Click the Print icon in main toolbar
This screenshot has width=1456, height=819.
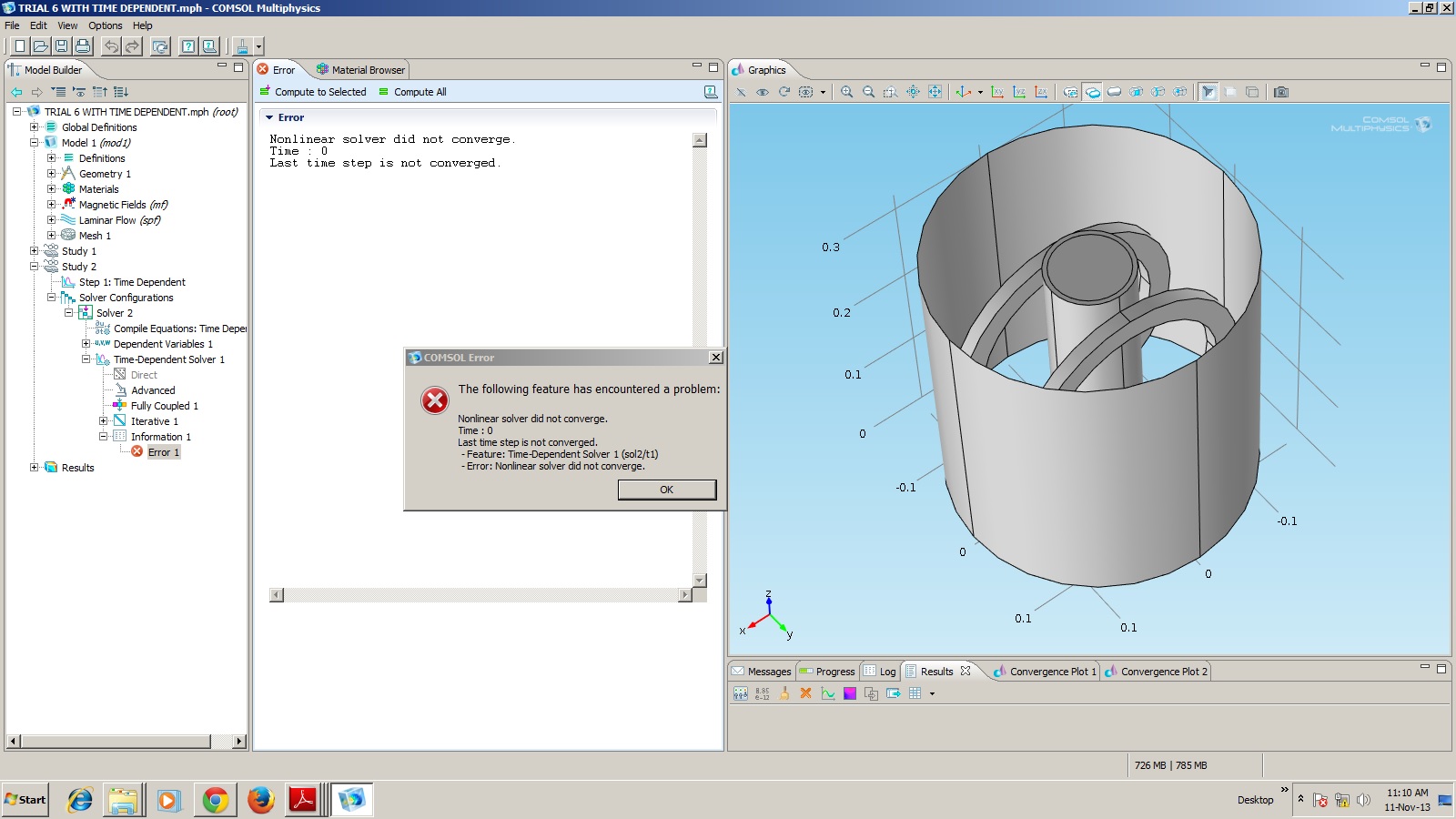[x=83, y=46]
